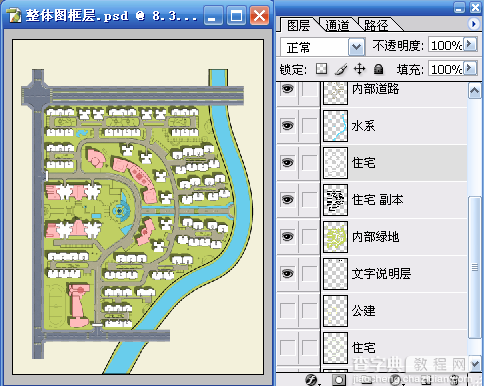Toggle link box of 水系 layer

[x=309, y=126]
